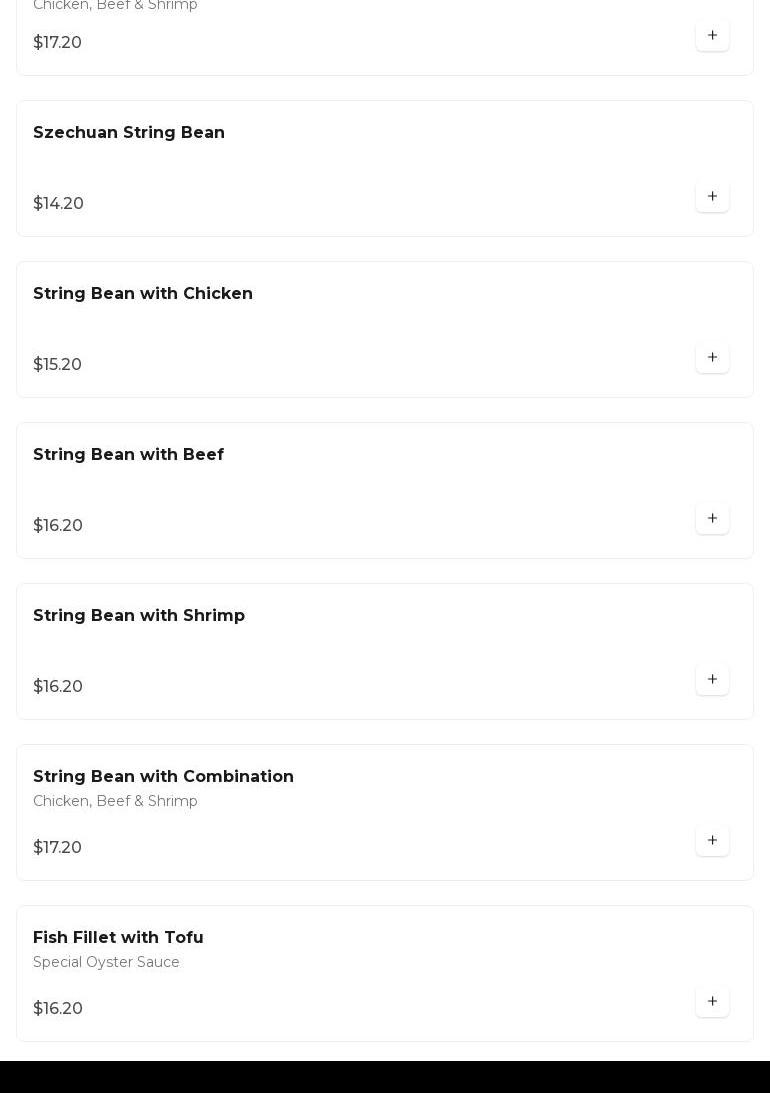Open Szechuan String Bean item title
This screenshot has height=1093, width=770.
(x=129, y=133)
